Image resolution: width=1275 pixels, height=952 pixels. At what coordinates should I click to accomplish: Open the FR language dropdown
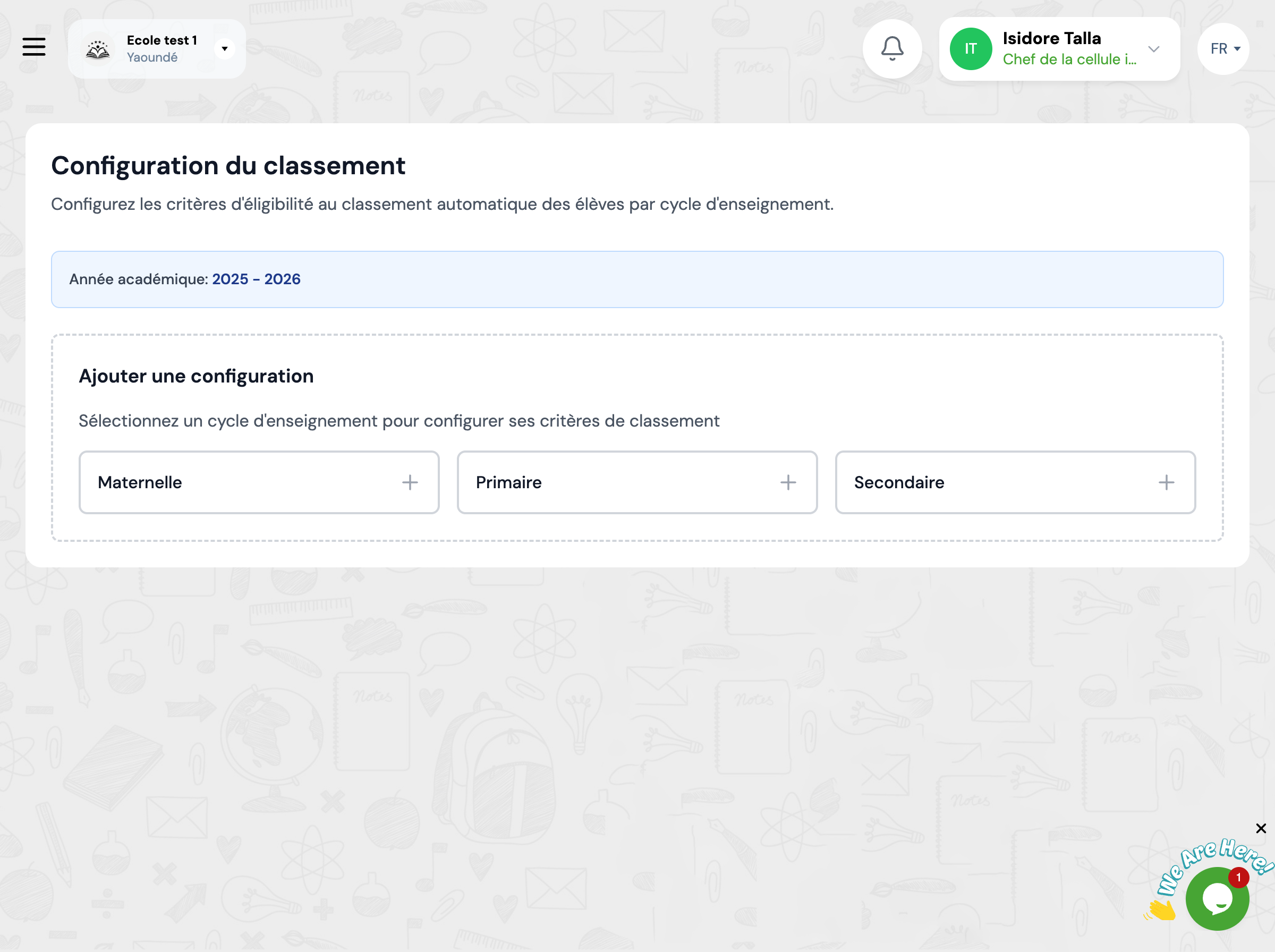[x=1222, y=48]
